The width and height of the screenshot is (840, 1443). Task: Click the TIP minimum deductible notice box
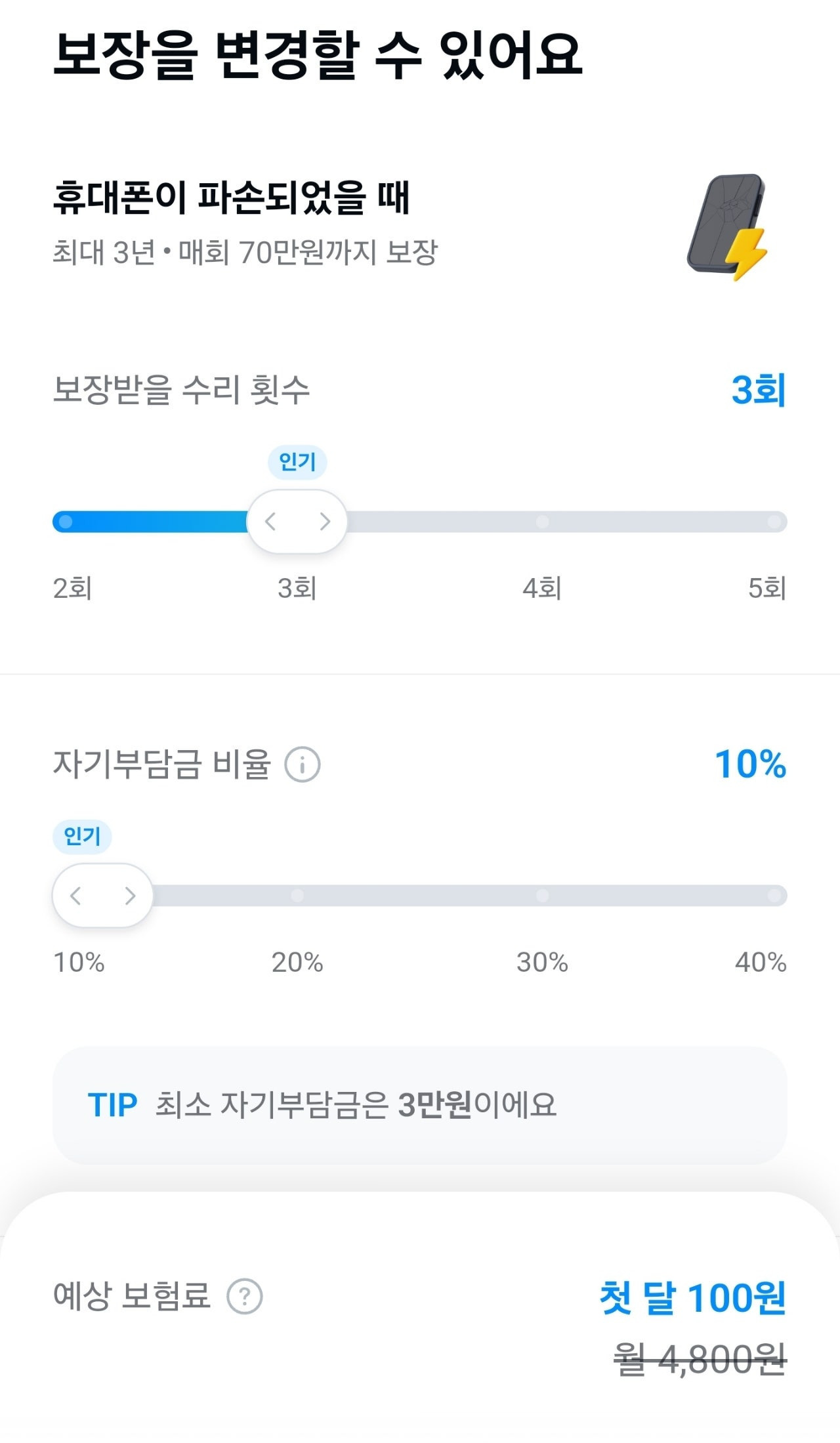[419, 1105]
